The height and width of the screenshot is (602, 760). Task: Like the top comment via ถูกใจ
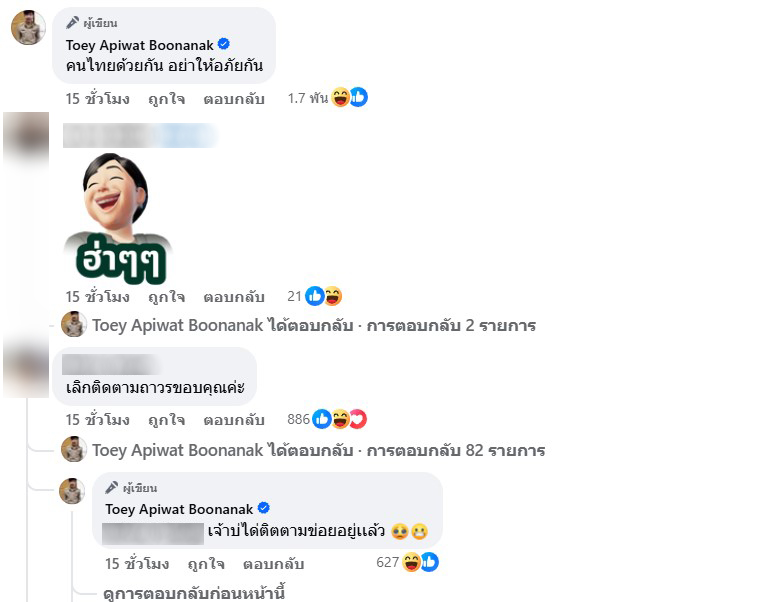pos(166,99)
